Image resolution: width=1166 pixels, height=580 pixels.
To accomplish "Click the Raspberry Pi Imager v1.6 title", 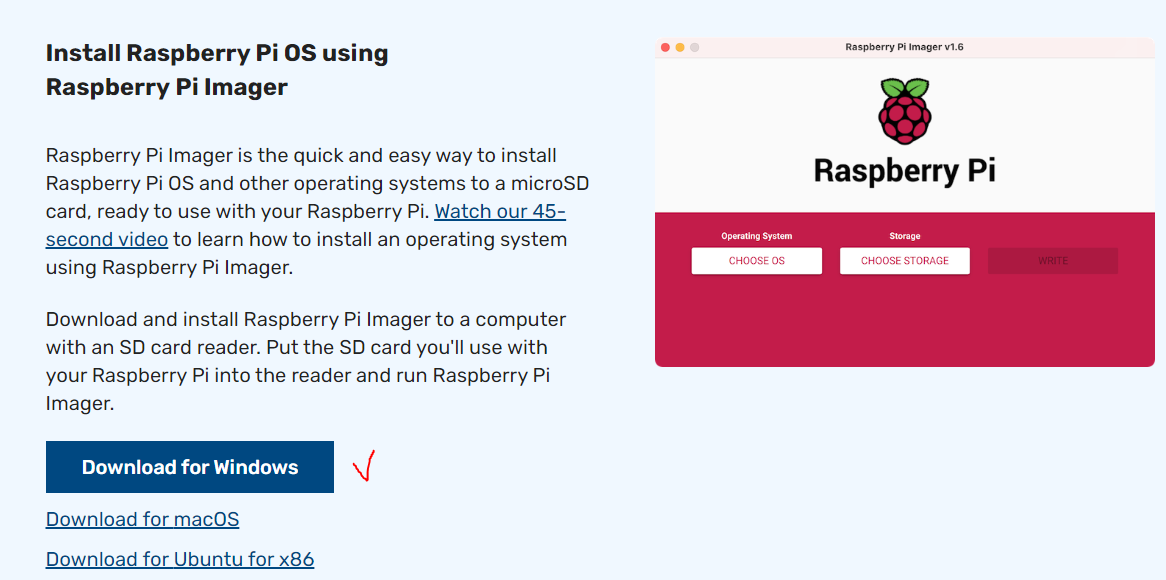I will 904,47.
